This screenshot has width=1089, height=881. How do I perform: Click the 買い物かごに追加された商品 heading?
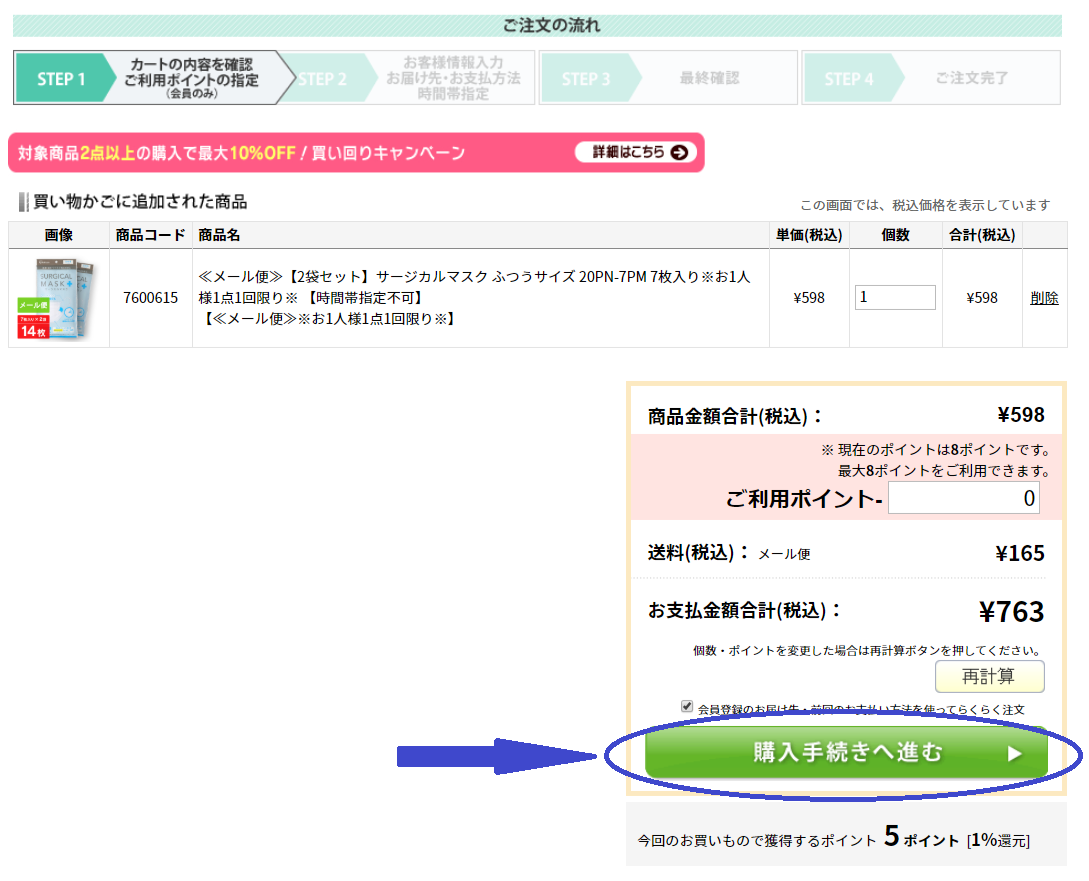[140, 202]
